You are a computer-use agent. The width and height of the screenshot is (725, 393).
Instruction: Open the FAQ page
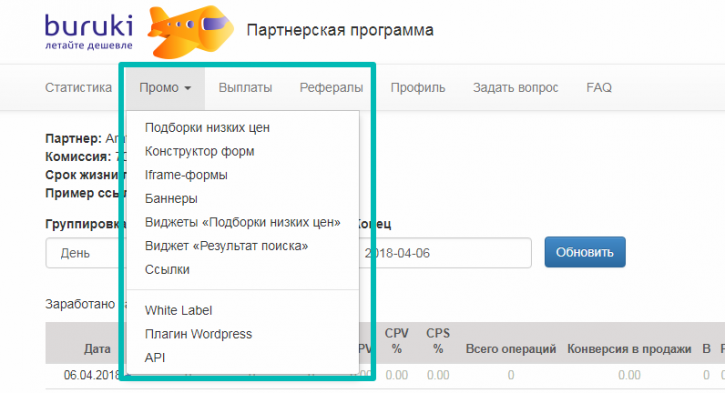click(599, 87)
